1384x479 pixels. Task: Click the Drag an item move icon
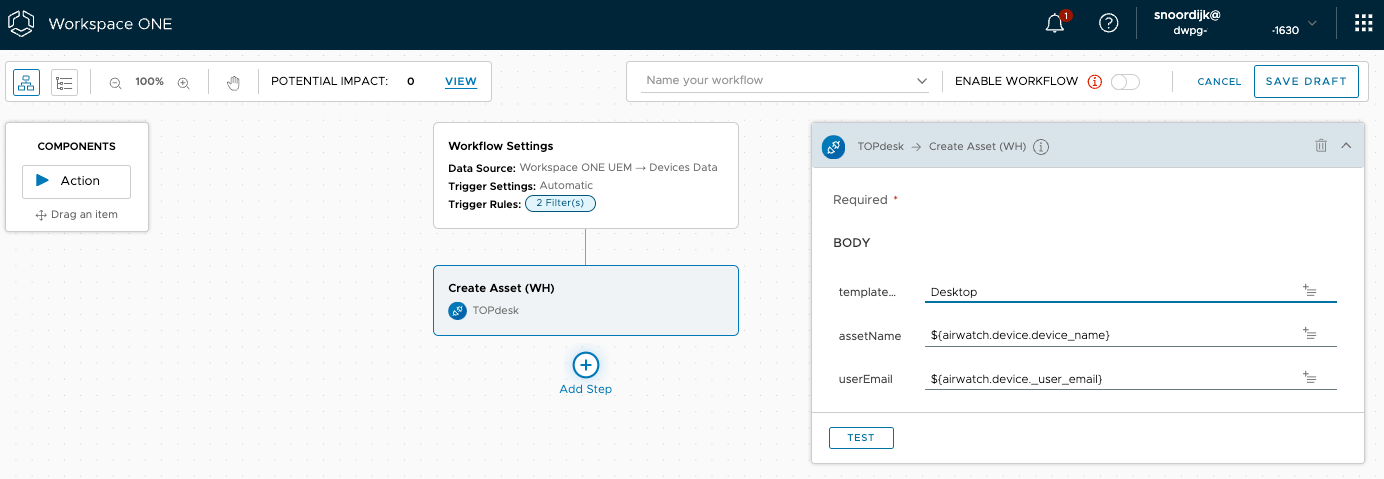click(41, 215)
